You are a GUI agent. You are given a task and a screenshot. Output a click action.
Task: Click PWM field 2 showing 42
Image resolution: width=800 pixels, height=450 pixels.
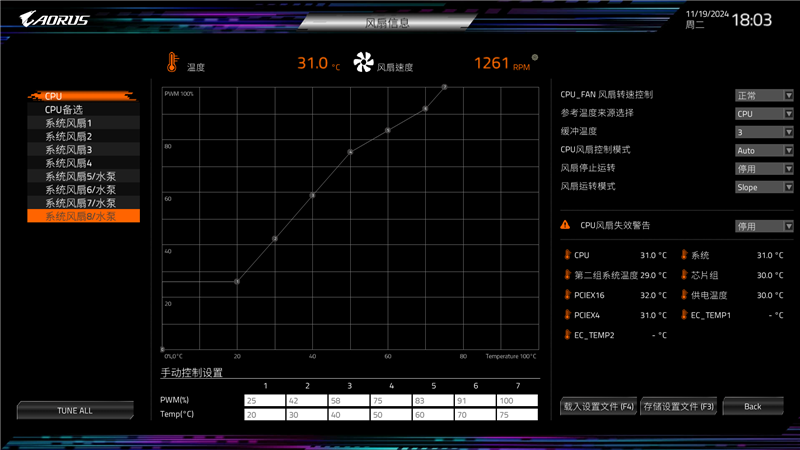click(x=307, y=401)
